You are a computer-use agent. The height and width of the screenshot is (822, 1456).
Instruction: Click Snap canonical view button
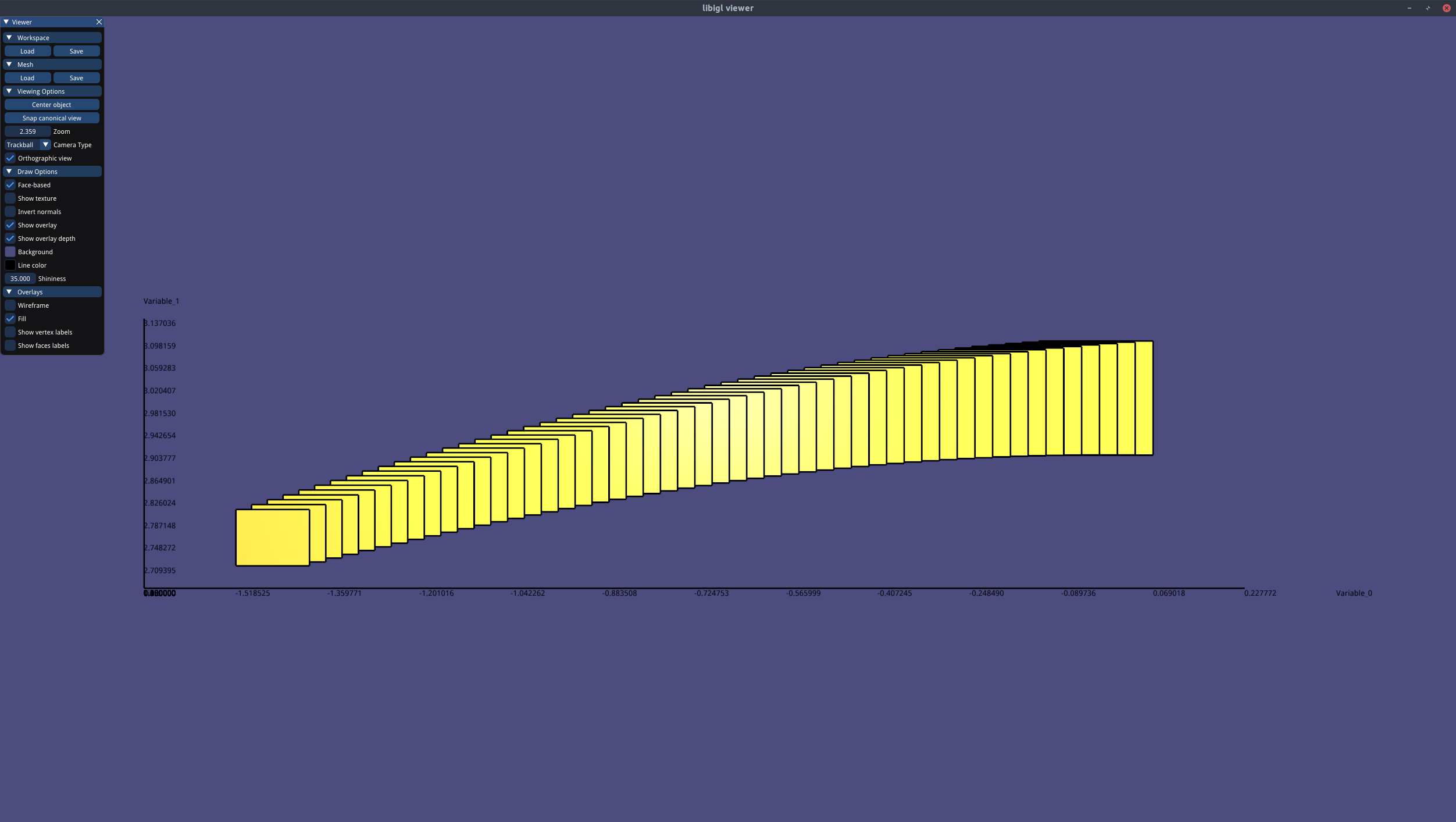click(x=52, y=118)
